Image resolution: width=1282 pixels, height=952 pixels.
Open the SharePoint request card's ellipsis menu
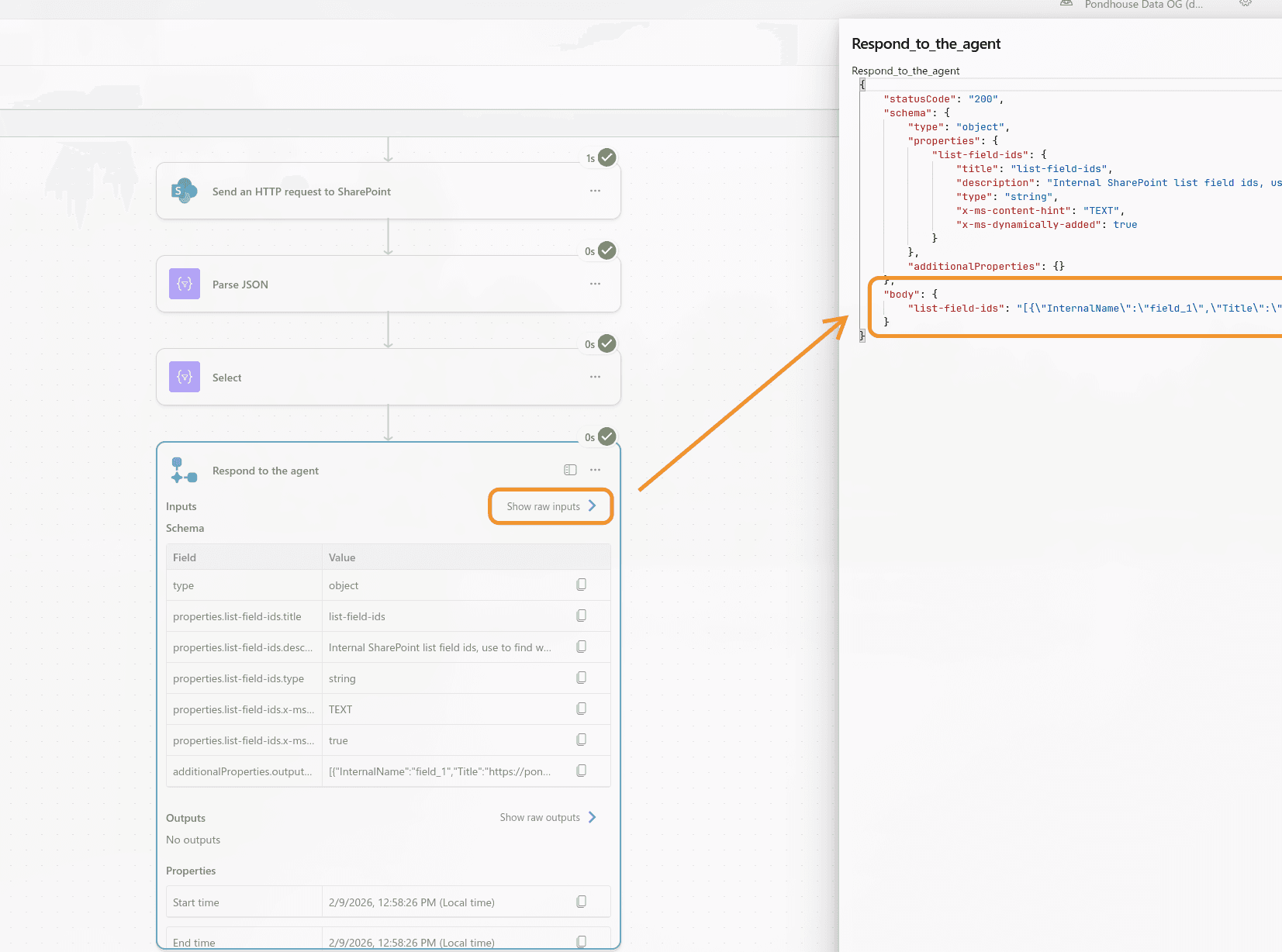(595, 191)
